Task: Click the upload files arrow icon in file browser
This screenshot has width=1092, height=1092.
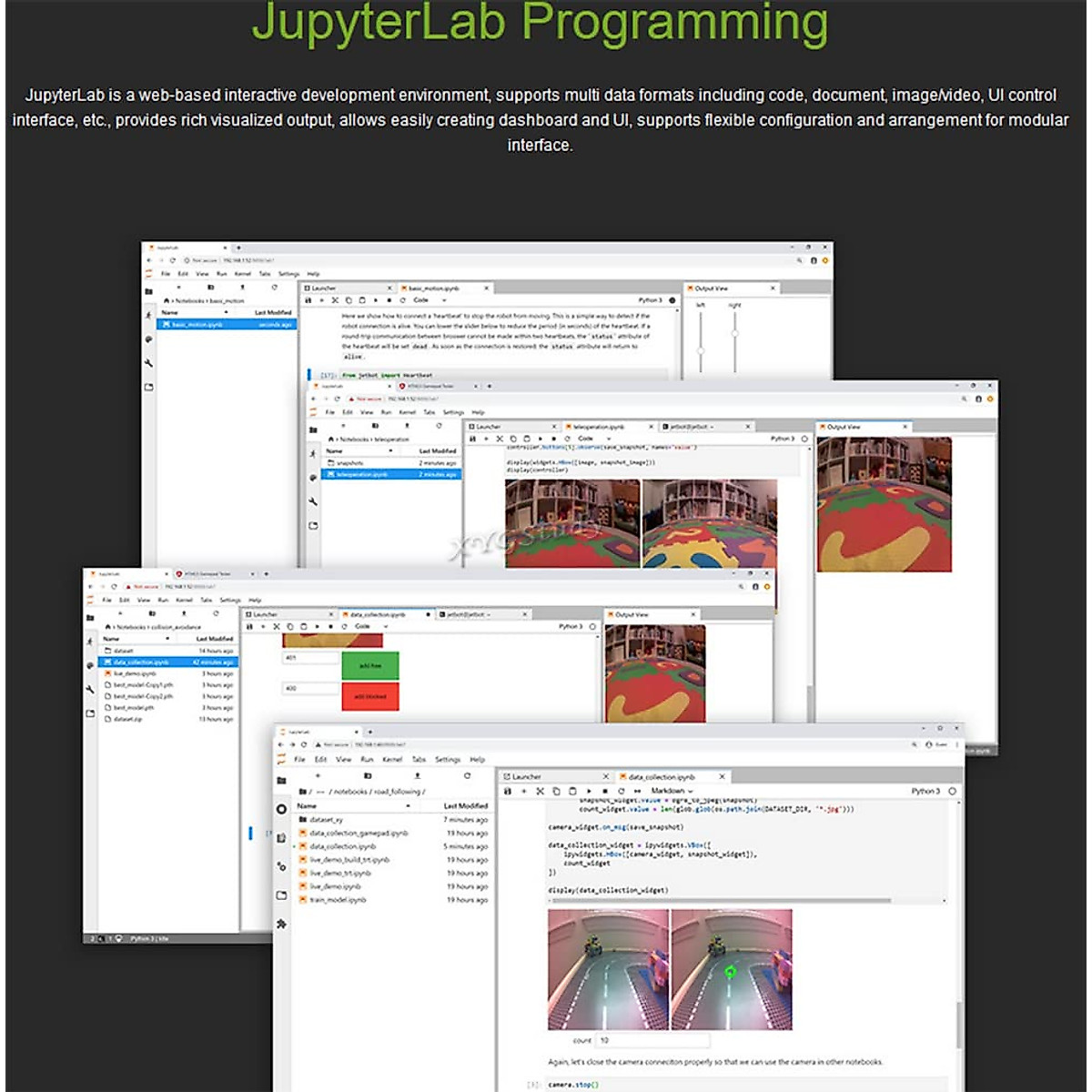Action: click(x=417, y=776)
